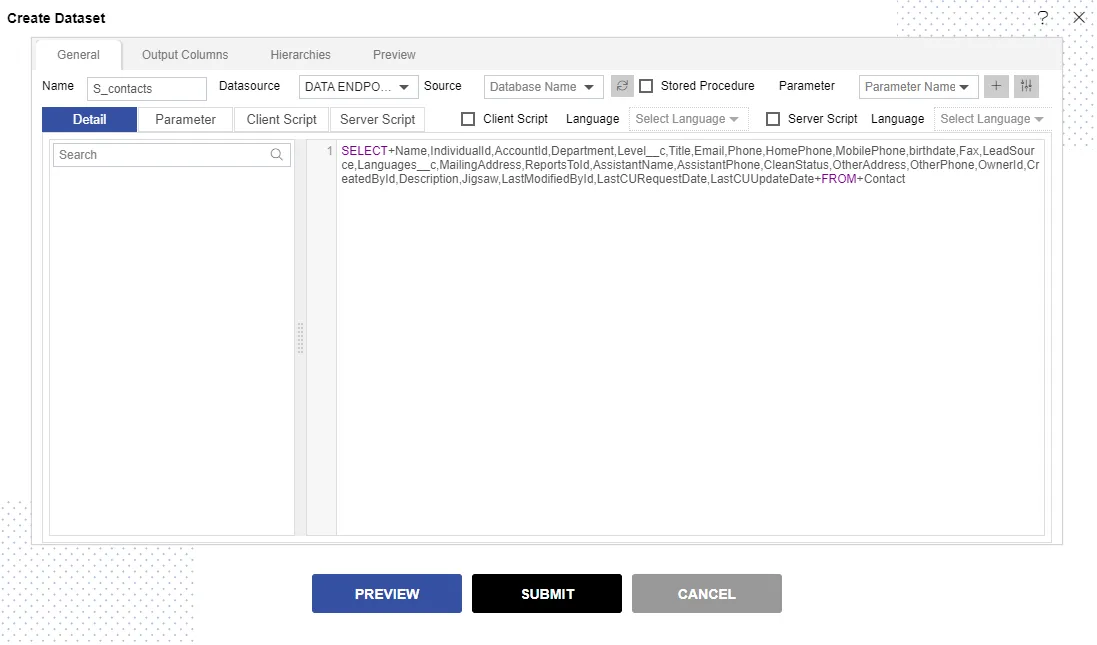This screenshot has height=645, width=1097.
Task: Click the FROM keyword in query
Action: 839,178
